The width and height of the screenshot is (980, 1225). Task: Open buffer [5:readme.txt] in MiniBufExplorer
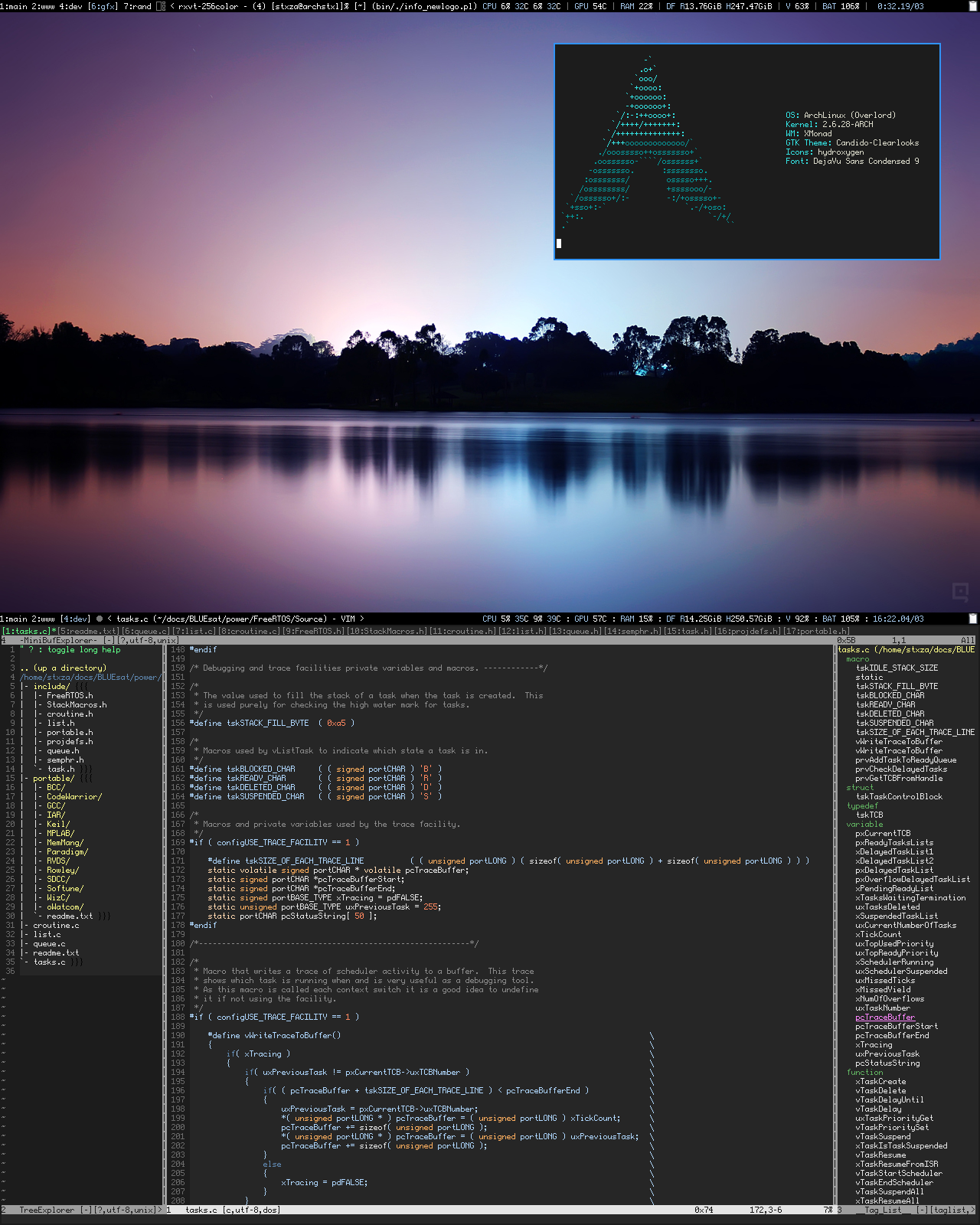(x=89, y=632)
